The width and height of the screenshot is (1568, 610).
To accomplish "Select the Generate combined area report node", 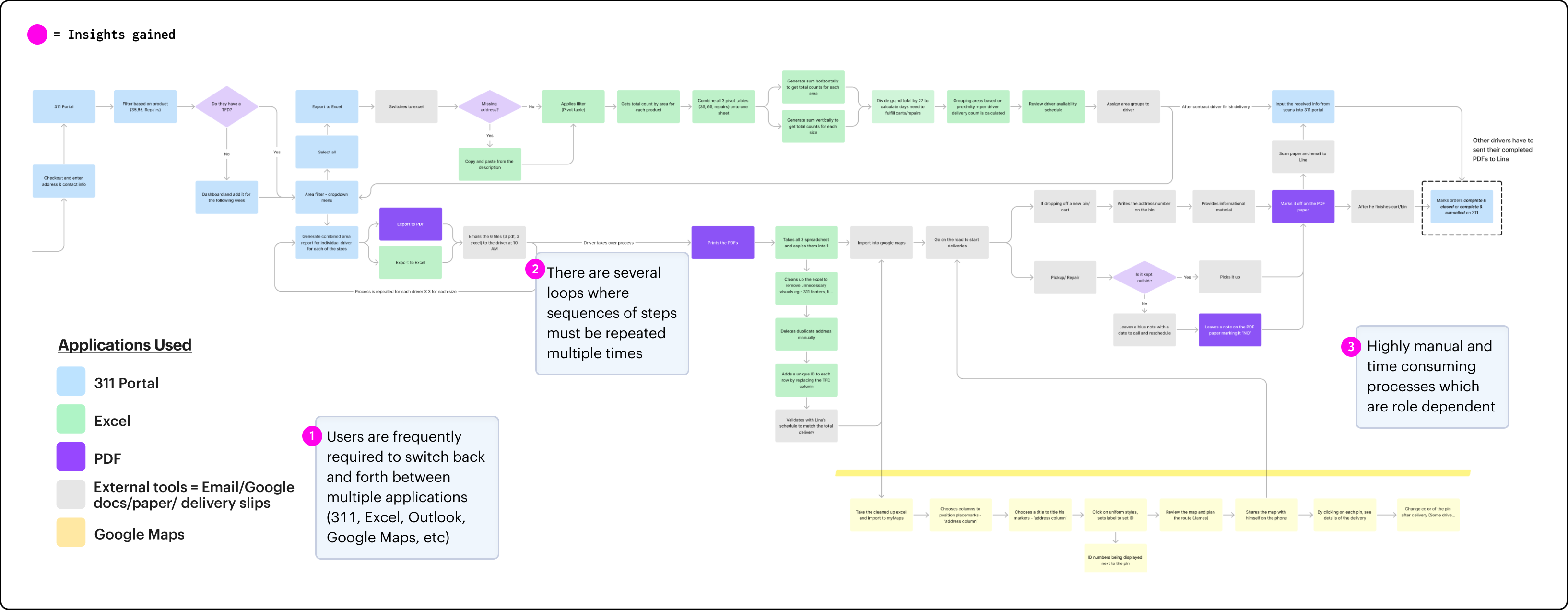I will 327,242.
